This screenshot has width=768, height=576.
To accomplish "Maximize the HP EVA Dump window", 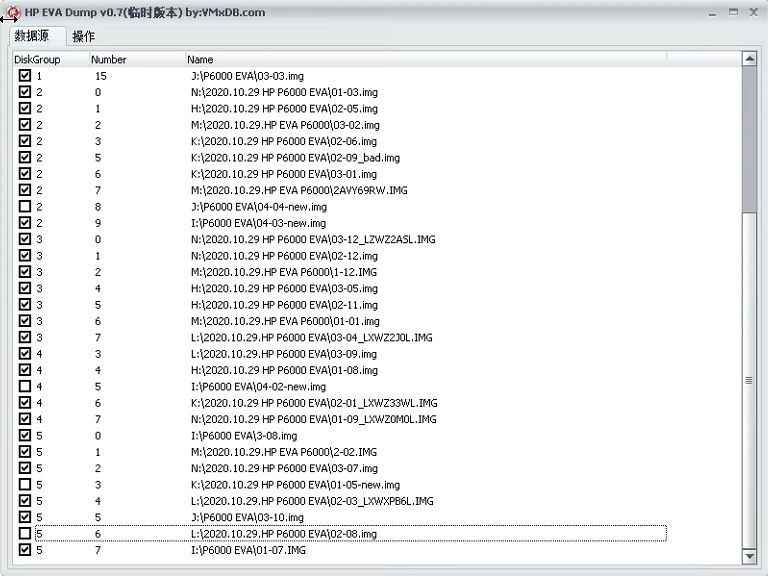I will pos(733,12).
